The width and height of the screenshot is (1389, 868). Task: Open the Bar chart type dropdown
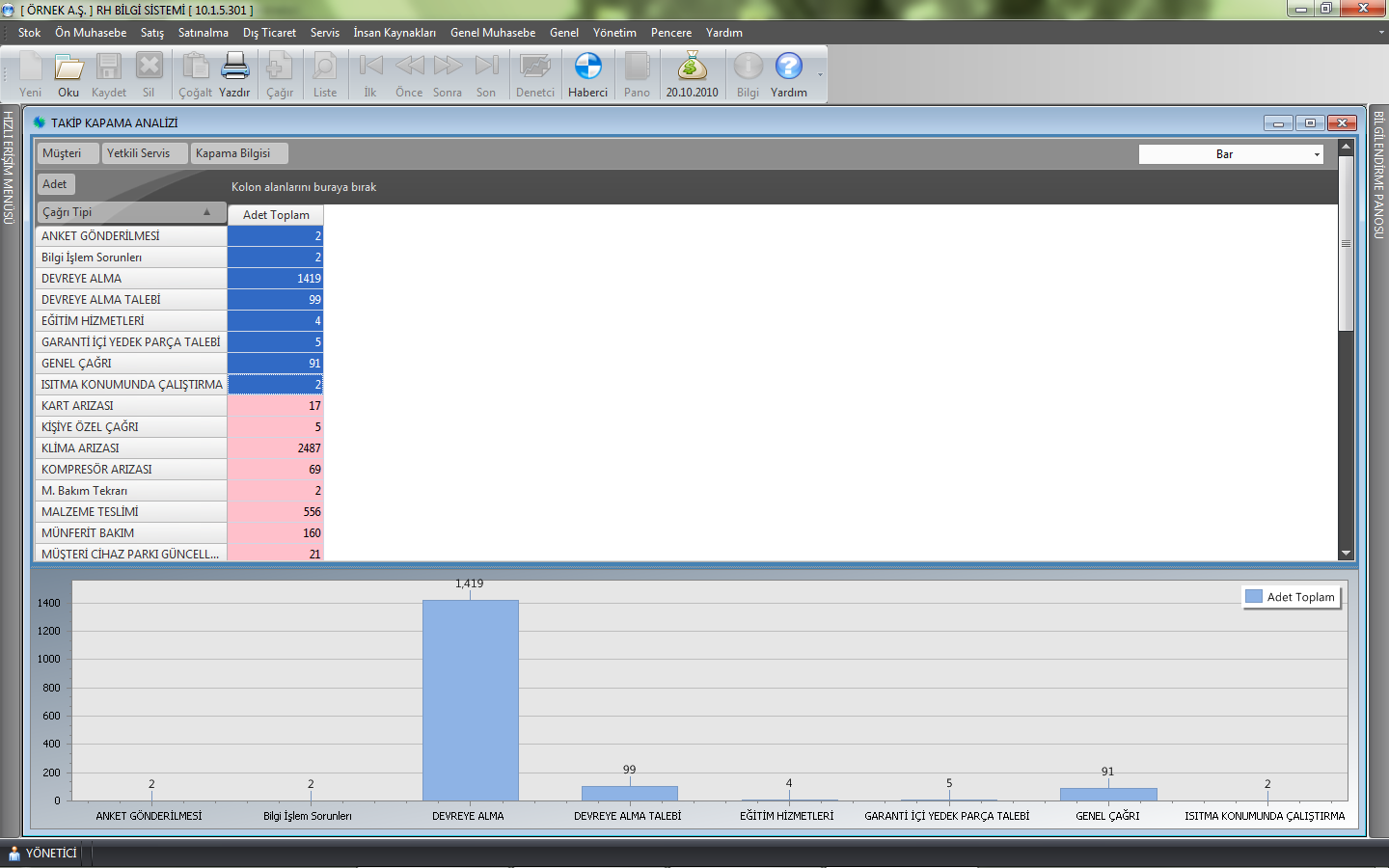point(1317,154)
